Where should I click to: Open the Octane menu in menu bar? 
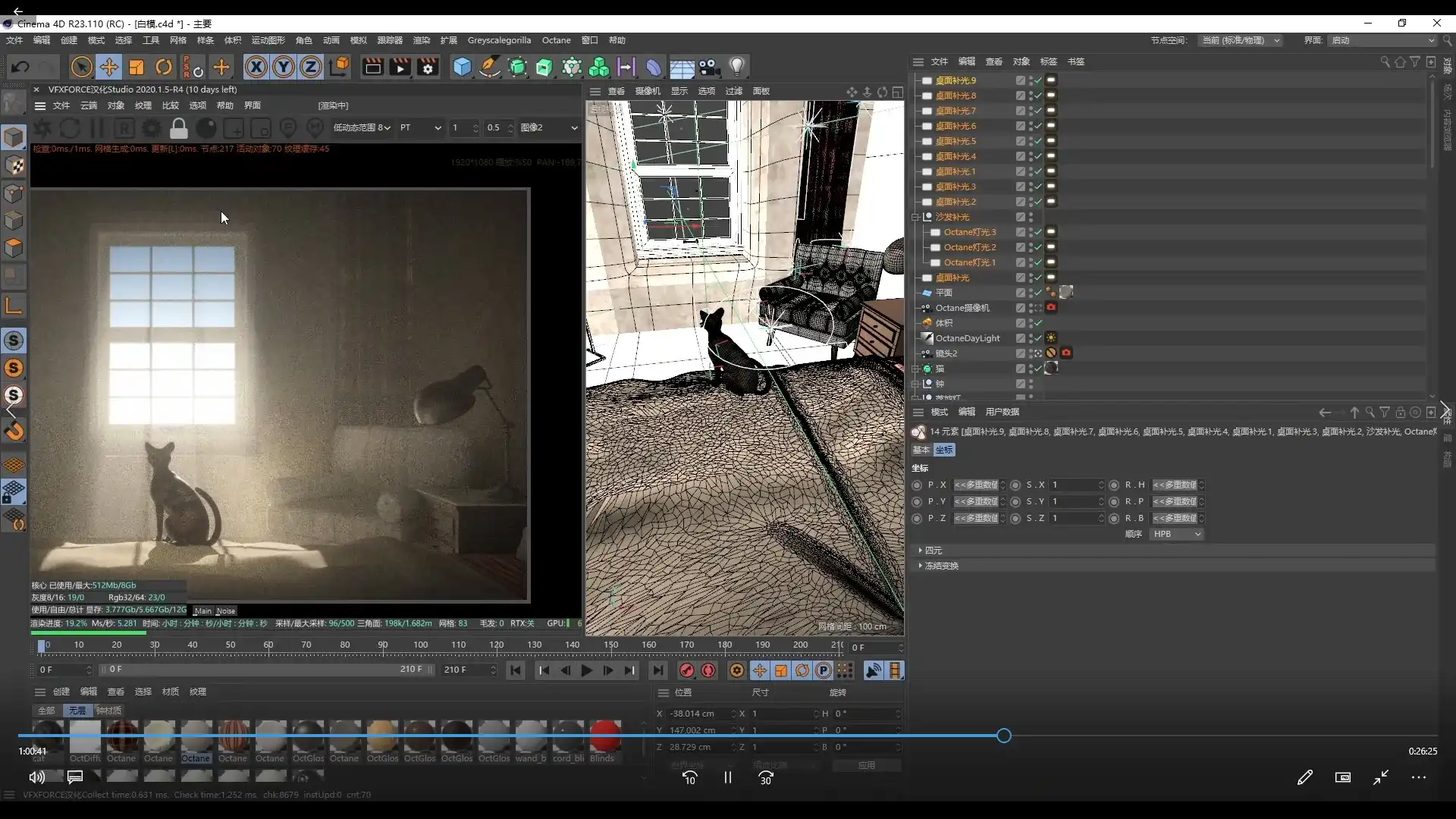pos(556,40)
